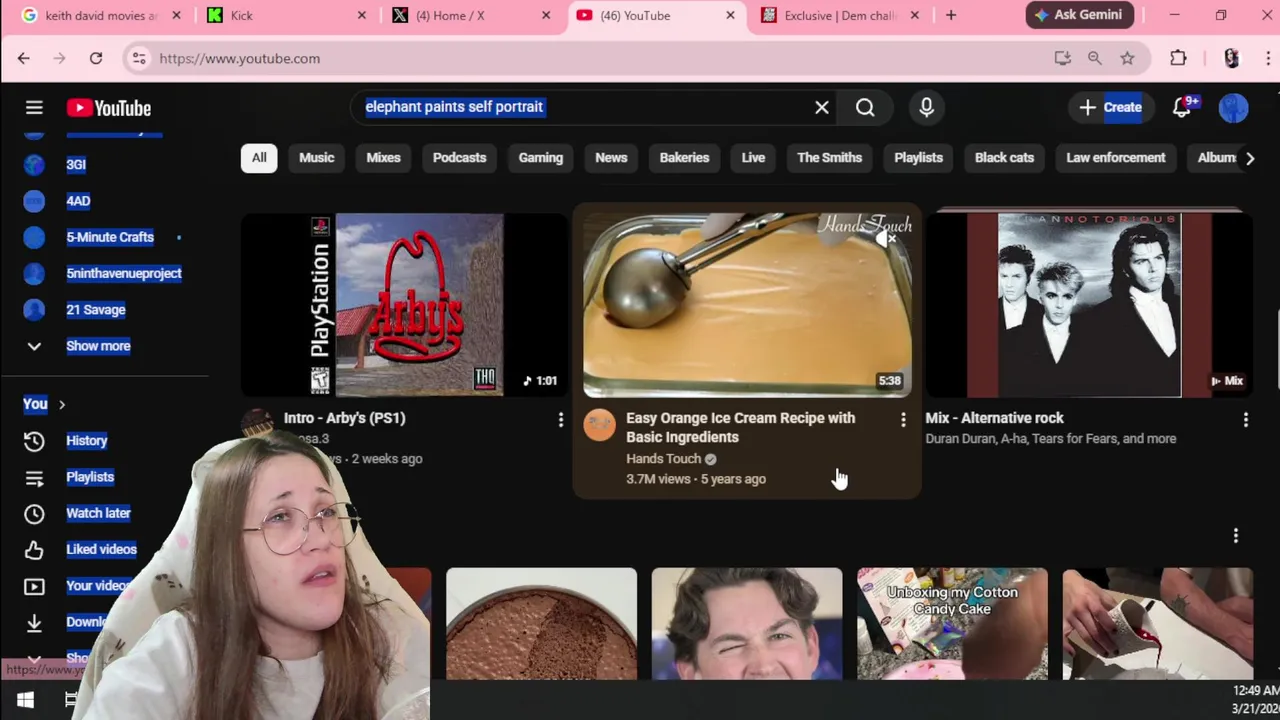Click the History clock icon in sidebar

tap(34, 440)
